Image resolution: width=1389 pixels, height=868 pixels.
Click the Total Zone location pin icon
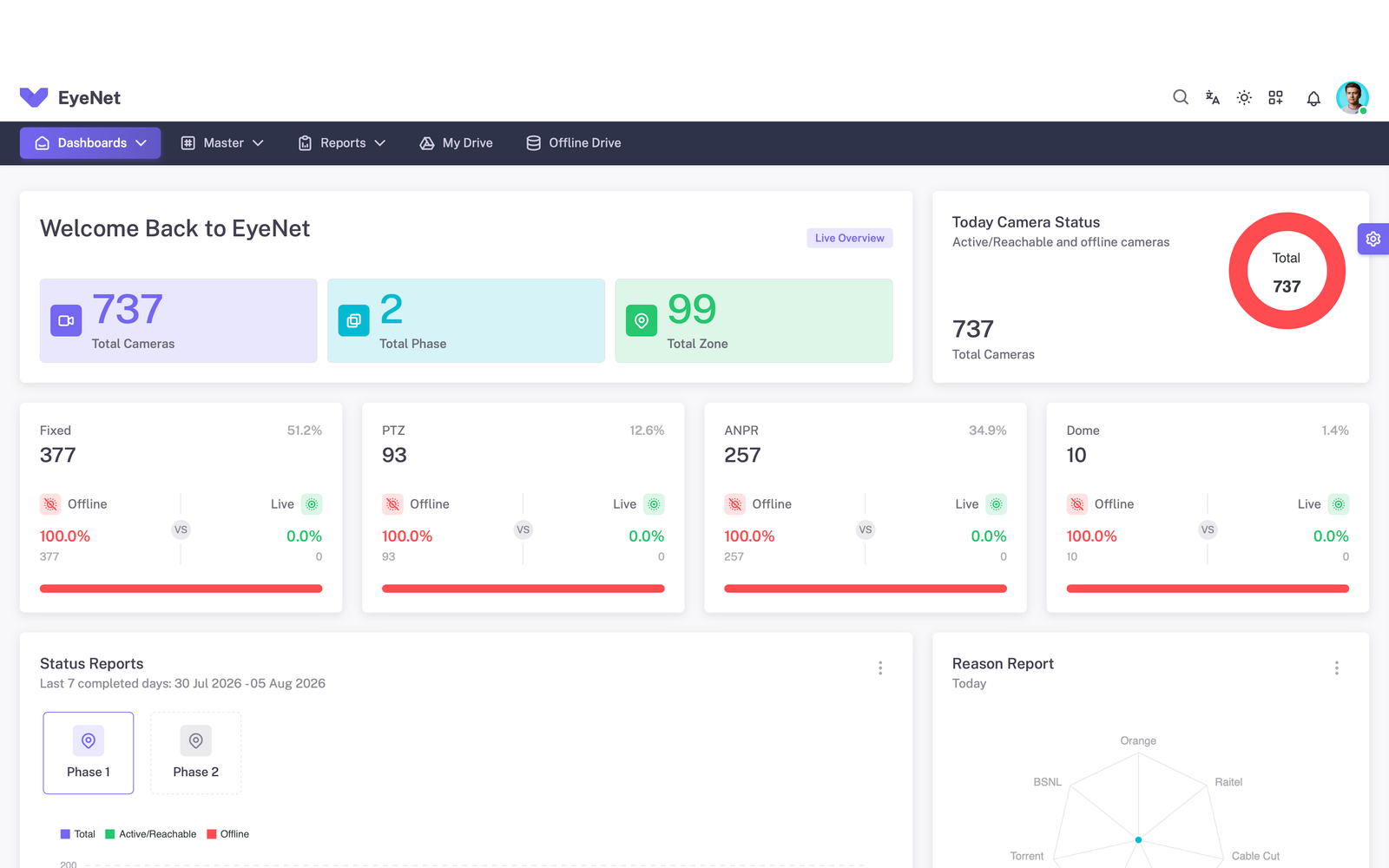point(642,320)
